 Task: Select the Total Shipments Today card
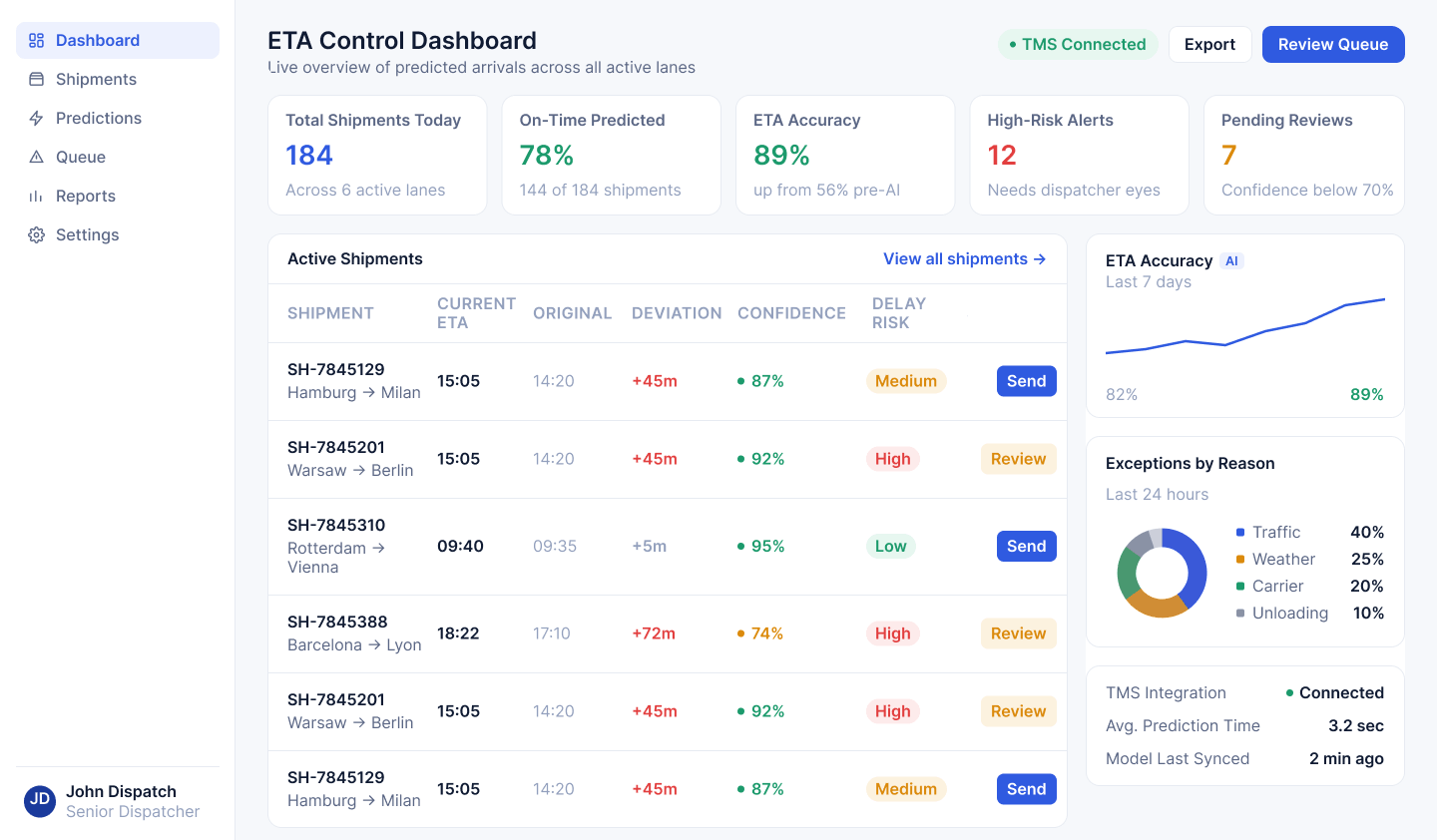[x=377, y=155]
